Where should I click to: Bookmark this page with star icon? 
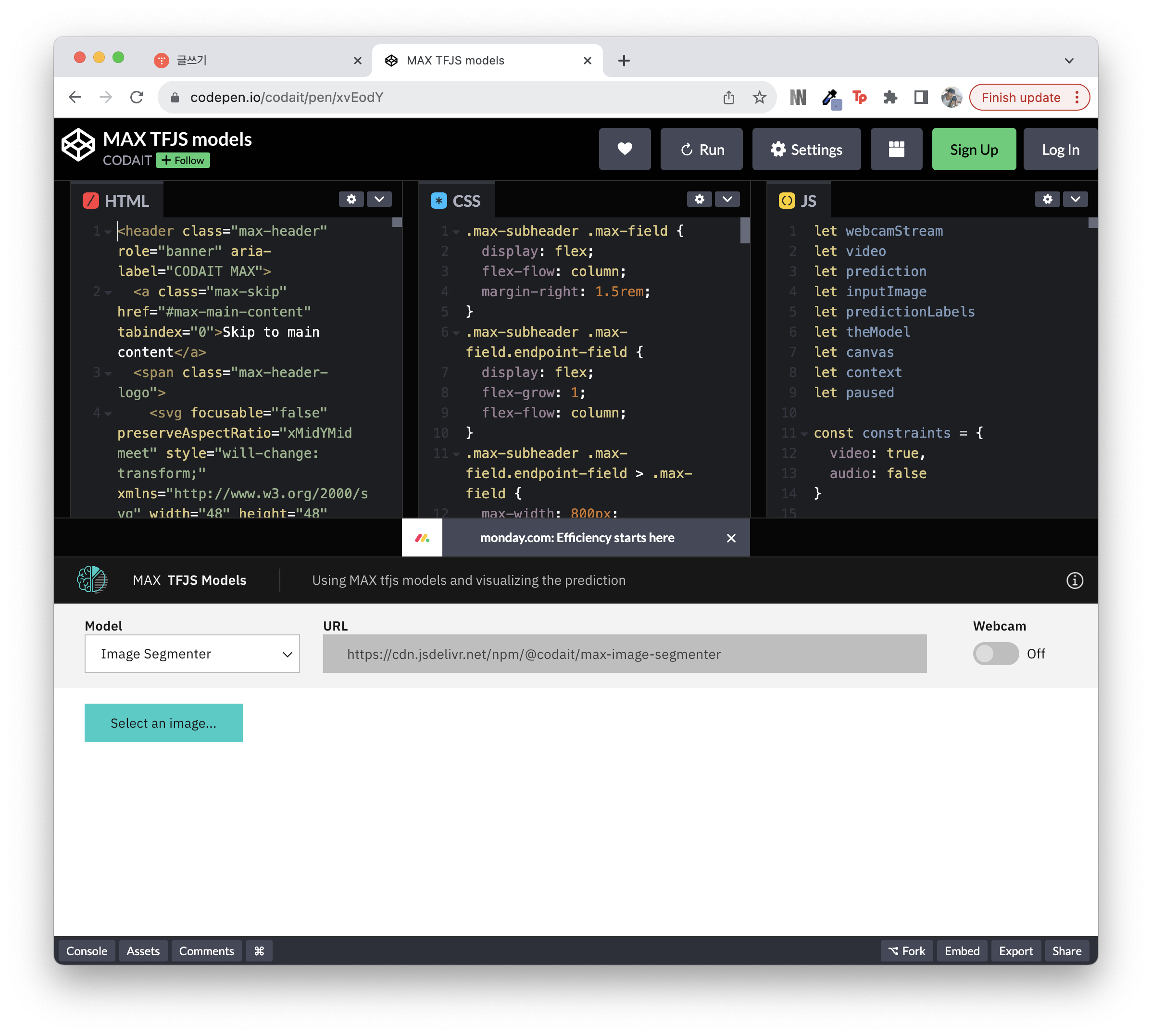pos(760,97)
